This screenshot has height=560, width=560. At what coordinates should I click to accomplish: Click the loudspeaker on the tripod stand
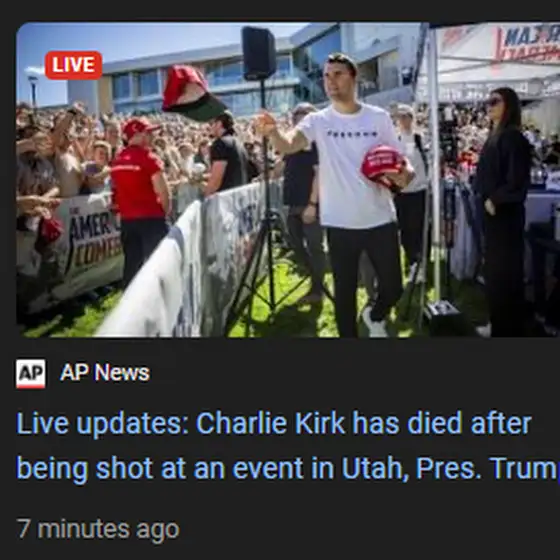pos(259,53)
